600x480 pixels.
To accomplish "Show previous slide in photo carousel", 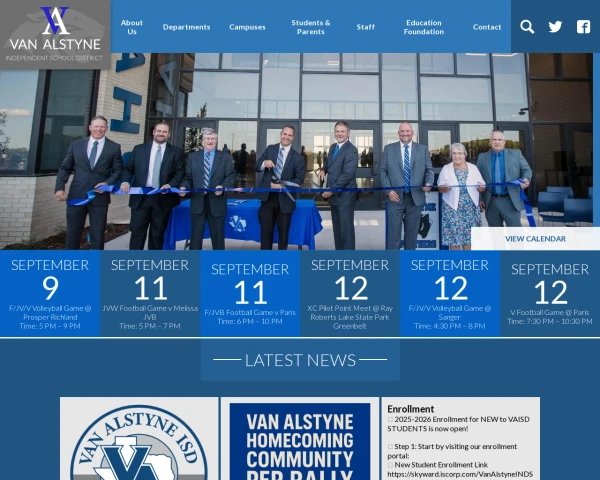I will coord(4,152).
